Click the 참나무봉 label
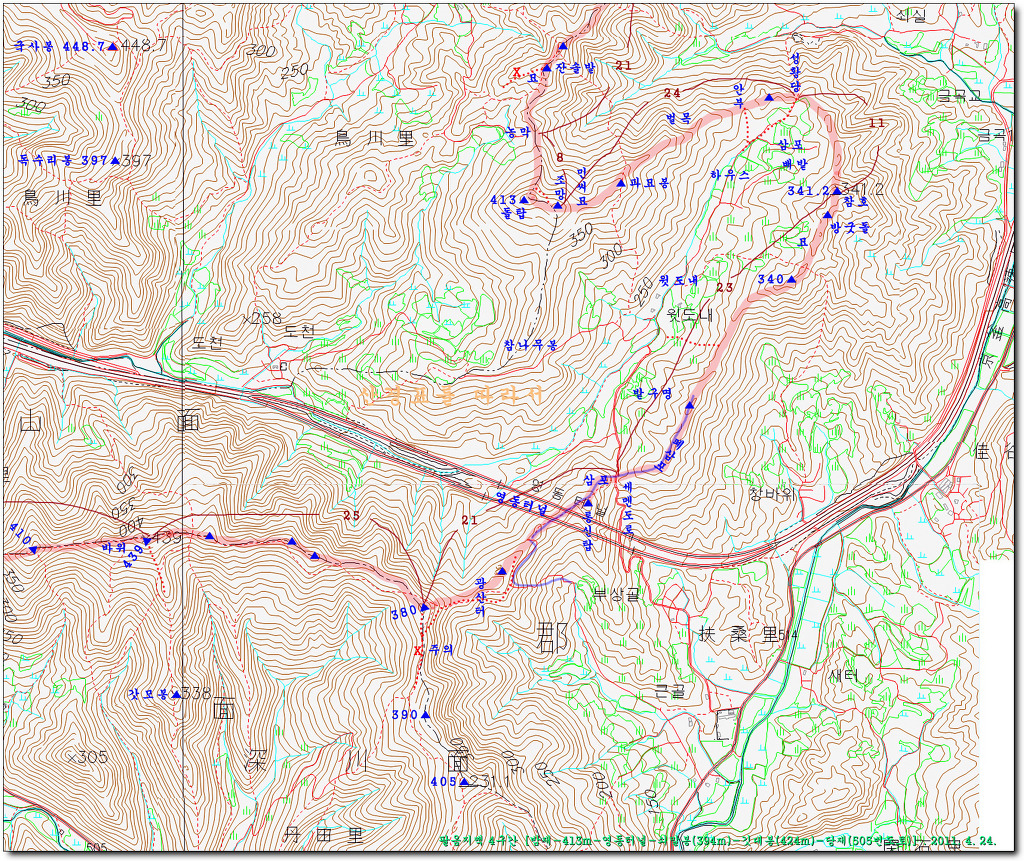1024x861 pixels. pos(530,344)
